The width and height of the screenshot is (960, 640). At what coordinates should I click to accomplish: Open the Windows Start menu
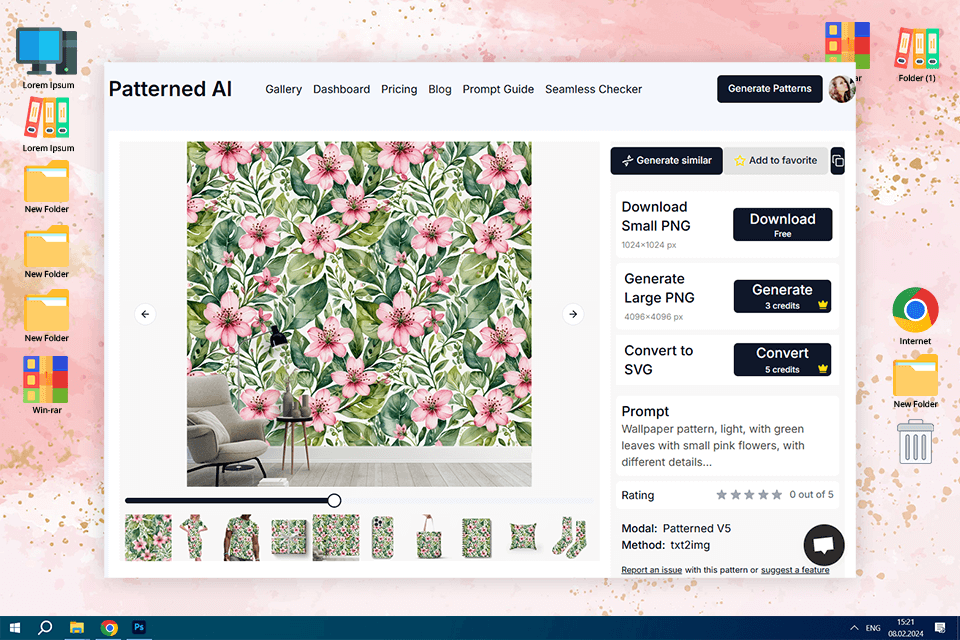pyautogui.click(x=15, y=628)
